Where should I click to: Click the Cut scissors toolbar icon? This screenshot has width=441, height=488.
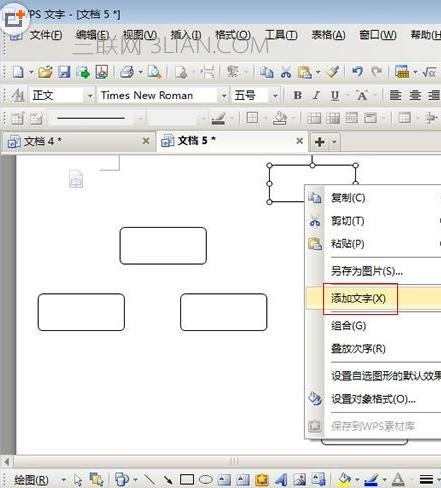[286, 72]
